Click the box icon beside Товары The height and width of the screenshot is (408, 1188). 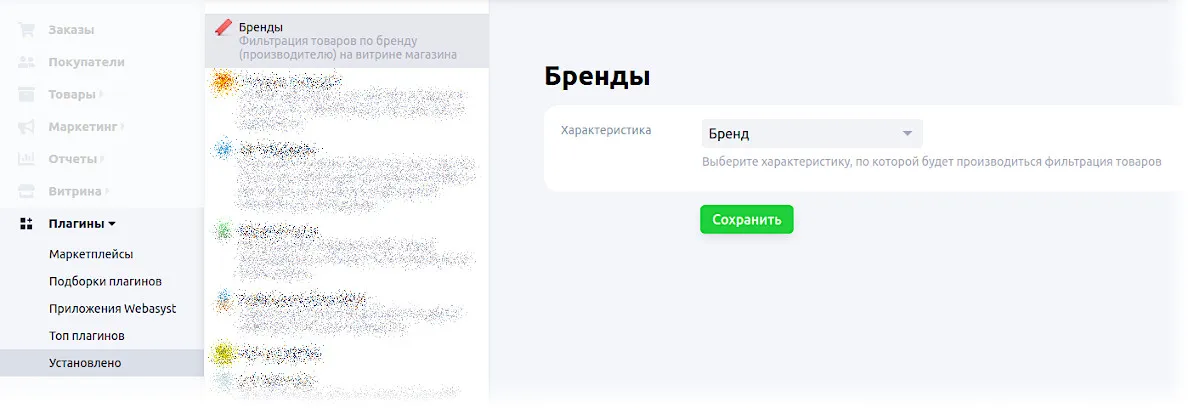(x=27, y=95)
